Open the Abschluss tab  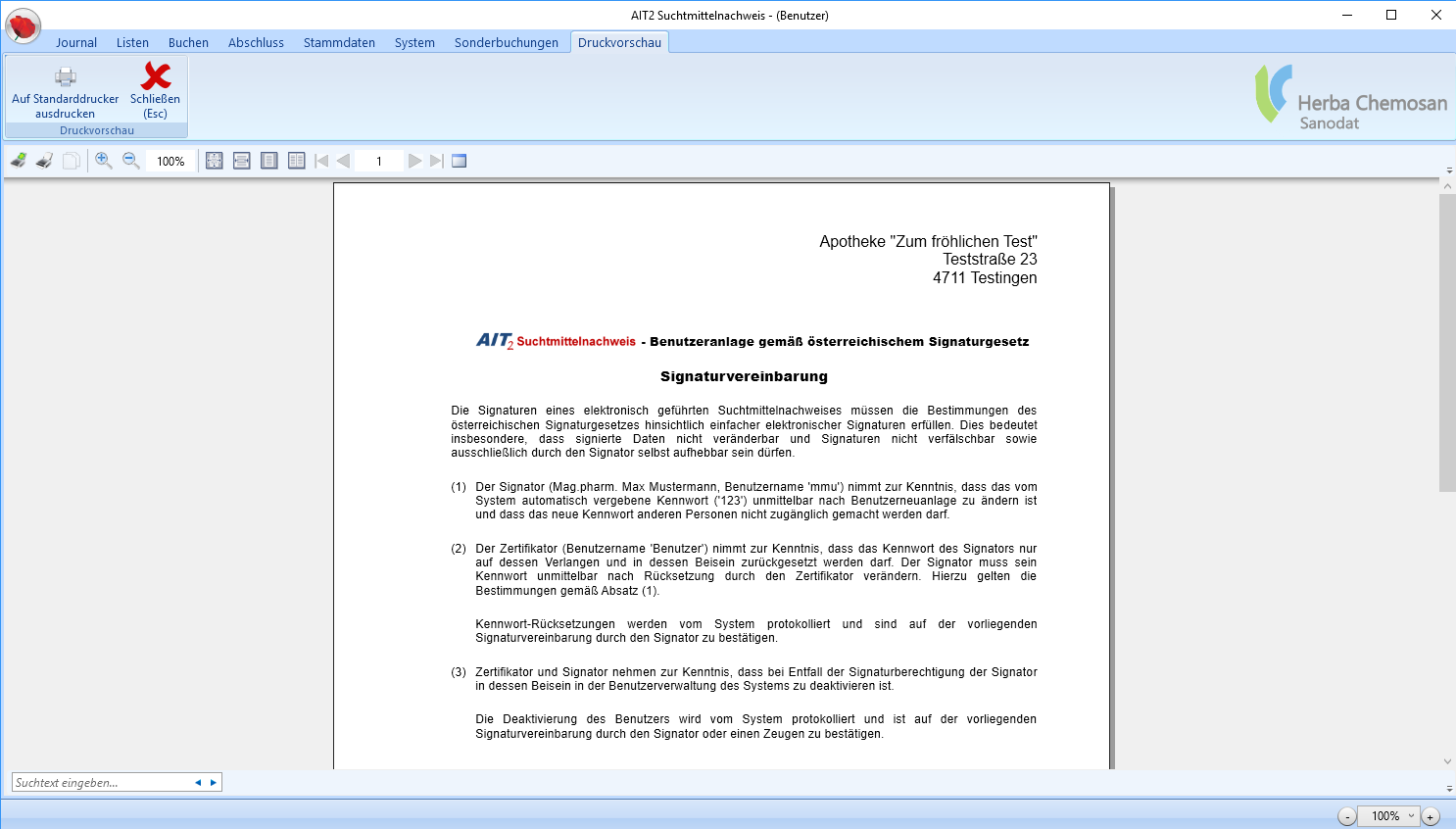tap(256, 42)
